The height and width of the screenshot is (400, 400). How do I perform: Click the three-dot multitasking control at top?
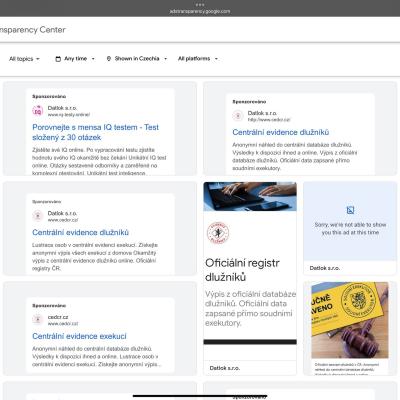(200, 4)
